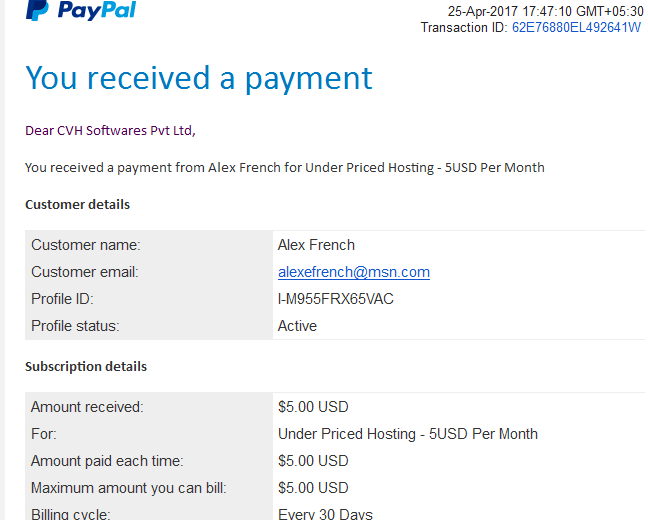Select the Profile ID value I-M955FRX65VAC
The image size is (648, 520).
pos(336,299)
